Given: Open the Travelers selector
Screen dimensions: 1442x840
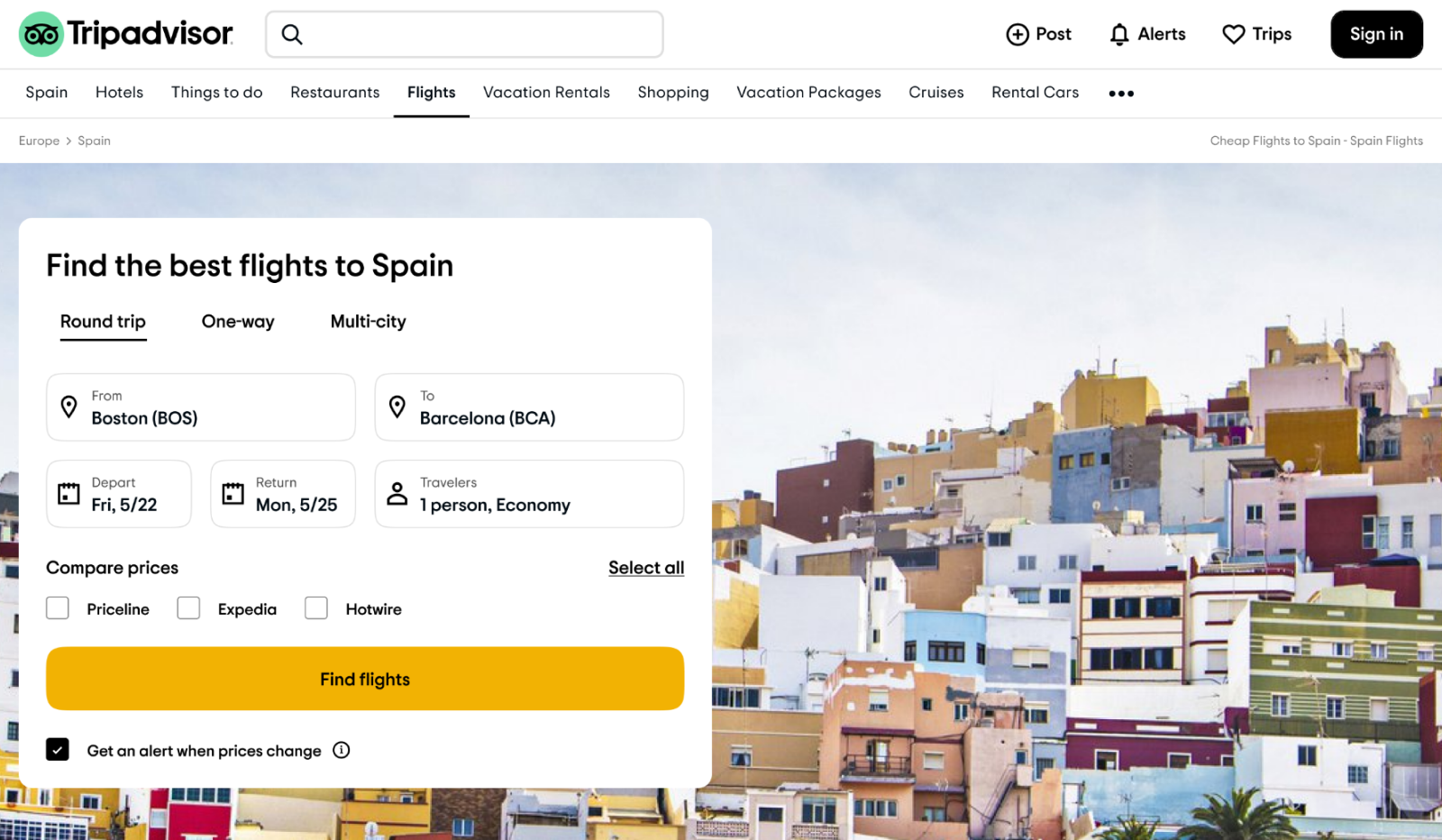Looking at the screenshot, I should click(x=529, y=494).
